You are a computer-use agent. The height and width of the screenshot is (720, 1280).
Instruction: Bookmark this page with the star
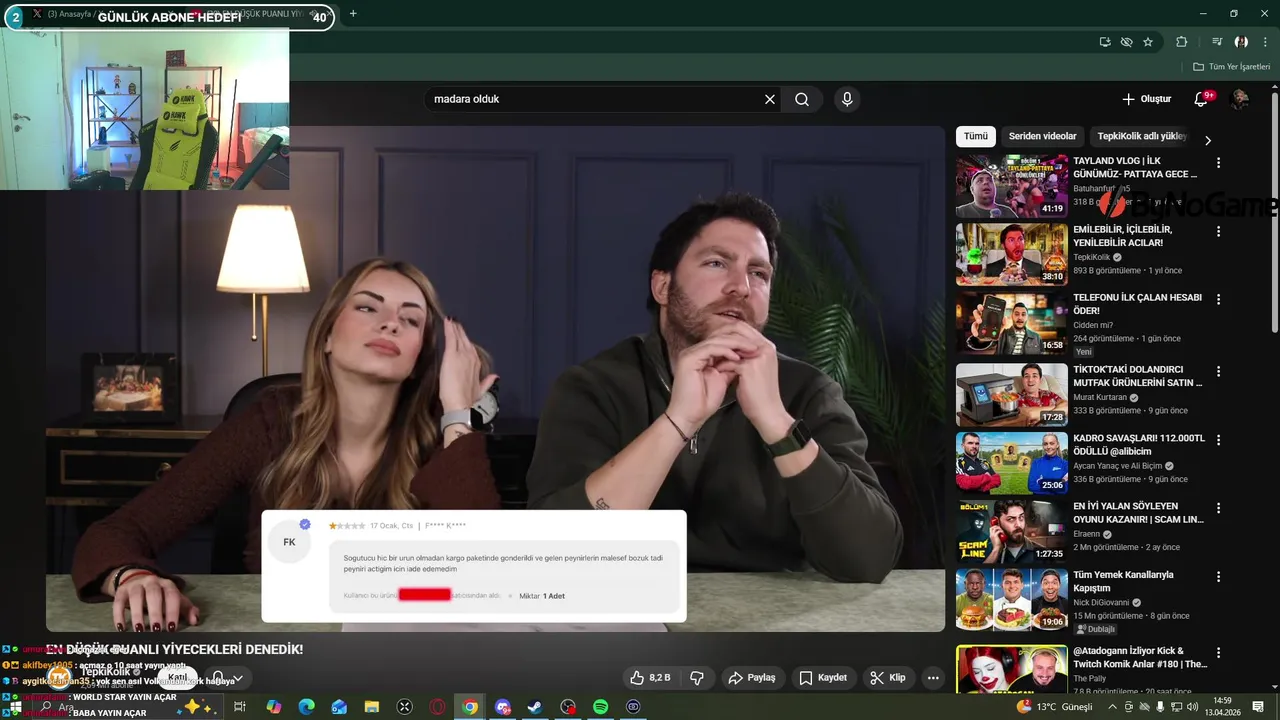(x=1148, y=42)
